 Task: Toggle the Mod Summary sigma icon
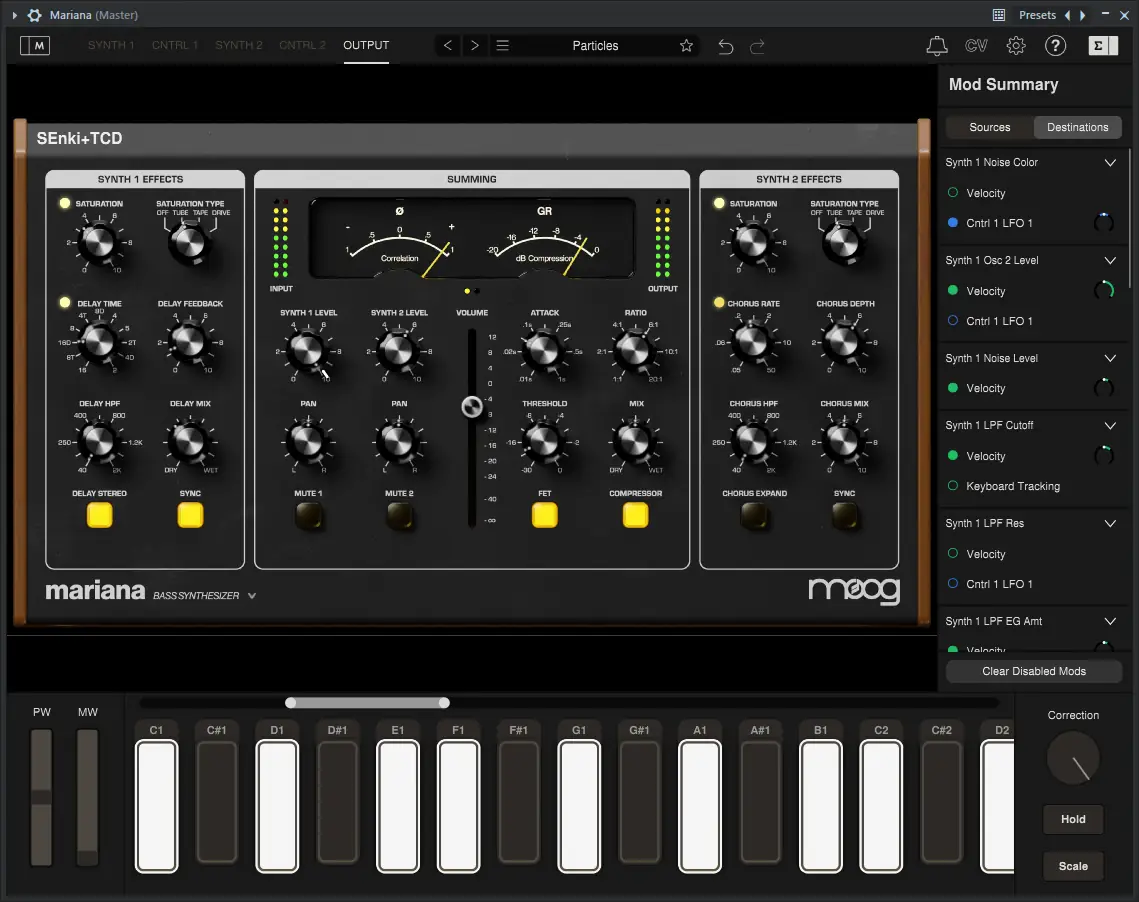click(x=1103, y=46)
